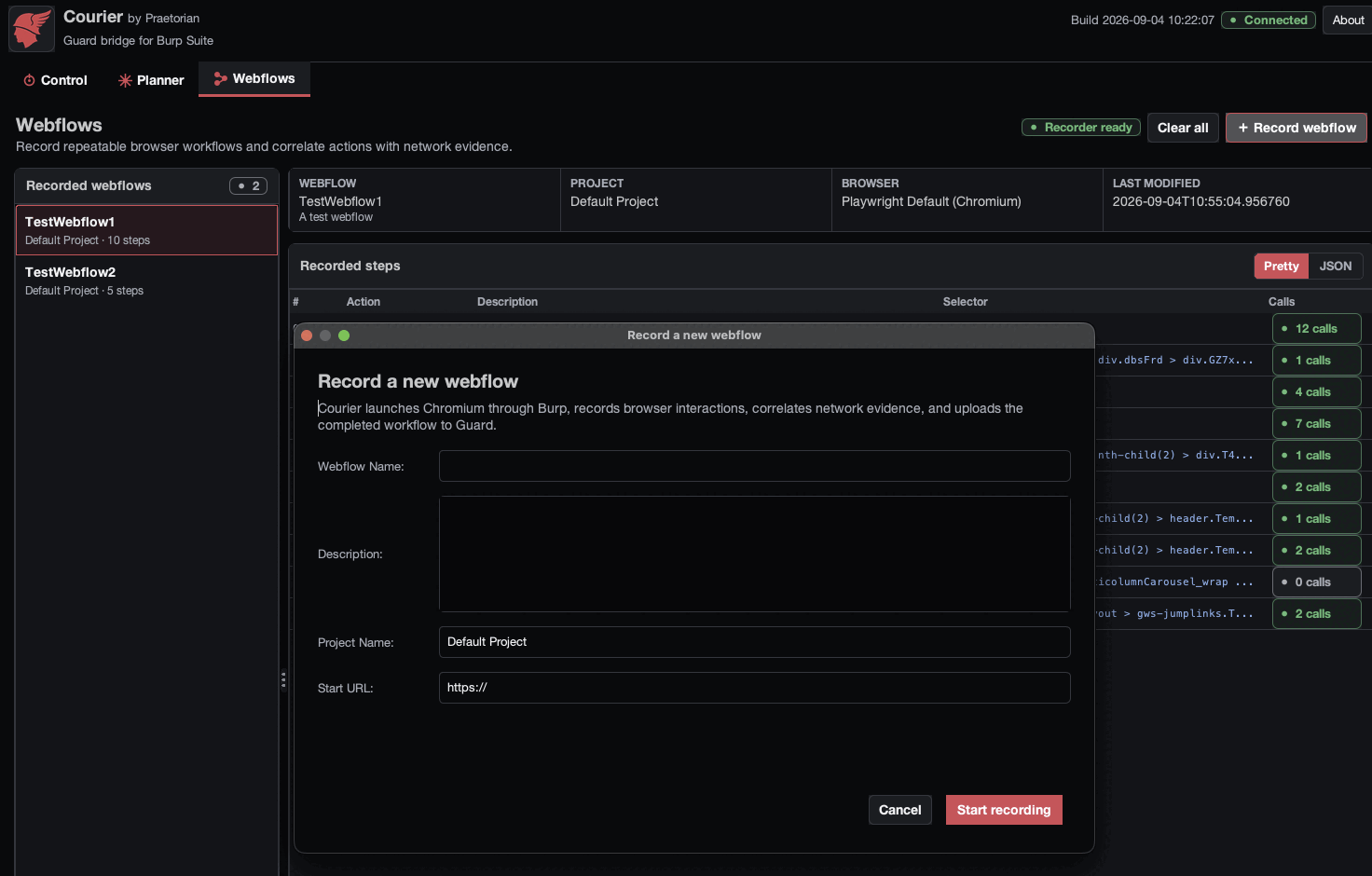Click the Connected status badge
The height and width of the screenshot is (876, 1372).
(x=1269, y=20)
